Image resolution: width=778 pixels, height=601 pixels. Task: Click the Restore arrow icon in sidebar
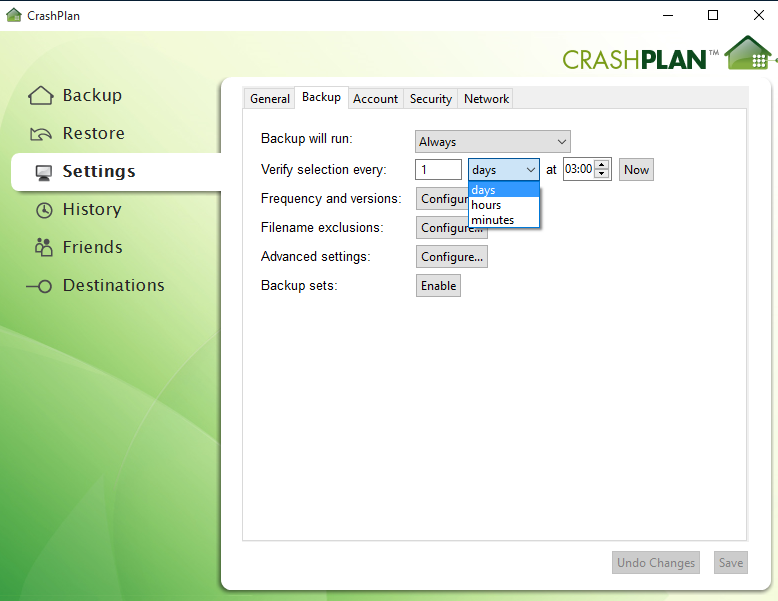pyautogui.click(x=41, y=134)
